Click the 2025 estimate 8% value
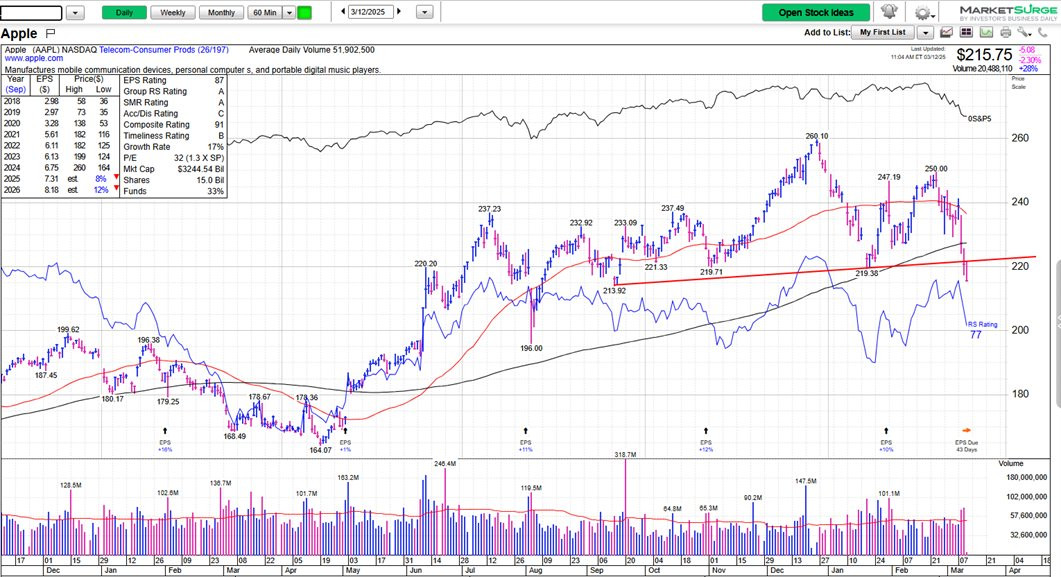Screen dimensions: 1061x577 click(101, 179)
